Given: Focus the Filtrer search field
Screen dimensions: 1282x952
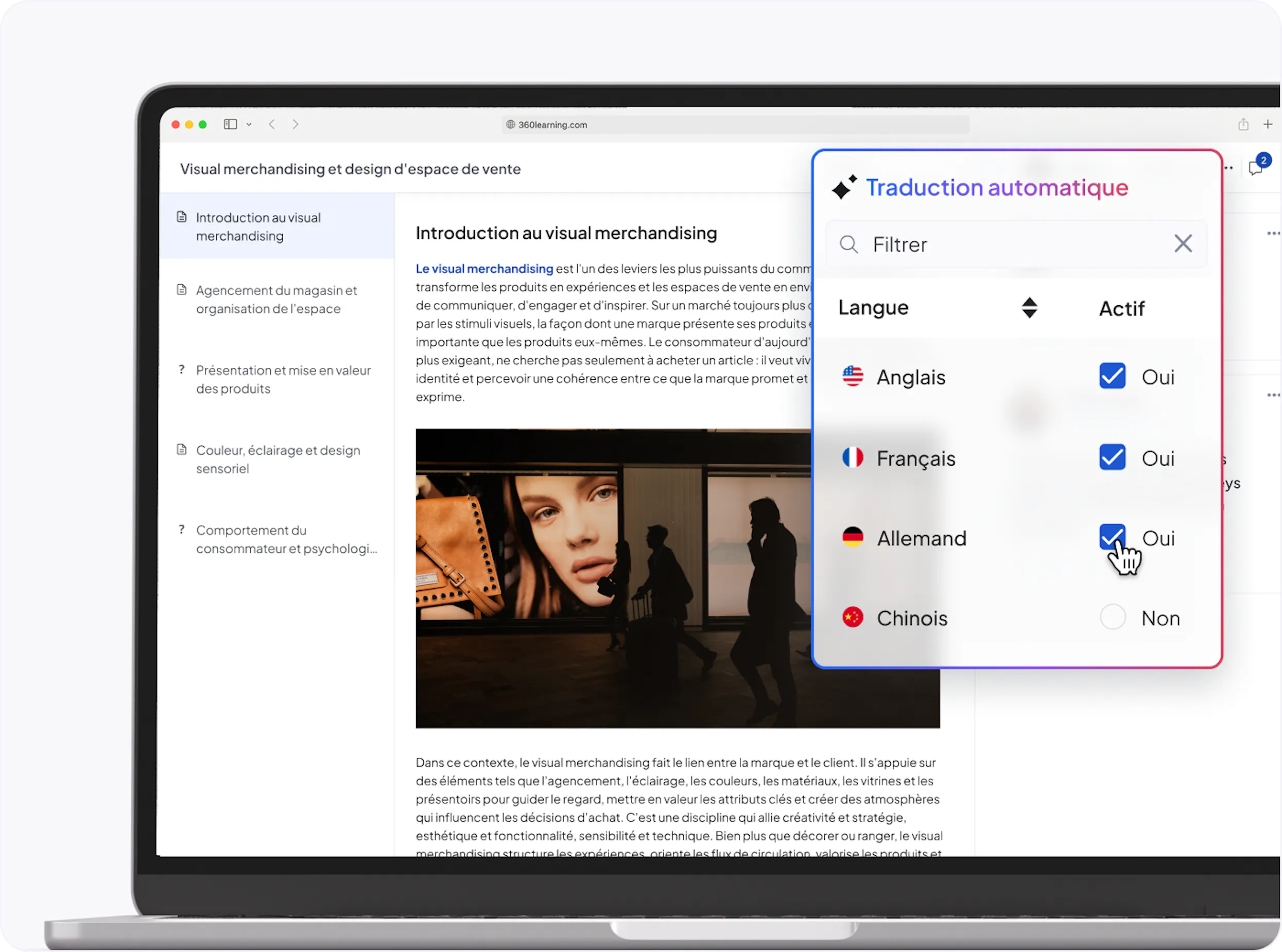Looking at the screenshot, I should tap(1016, 244).
